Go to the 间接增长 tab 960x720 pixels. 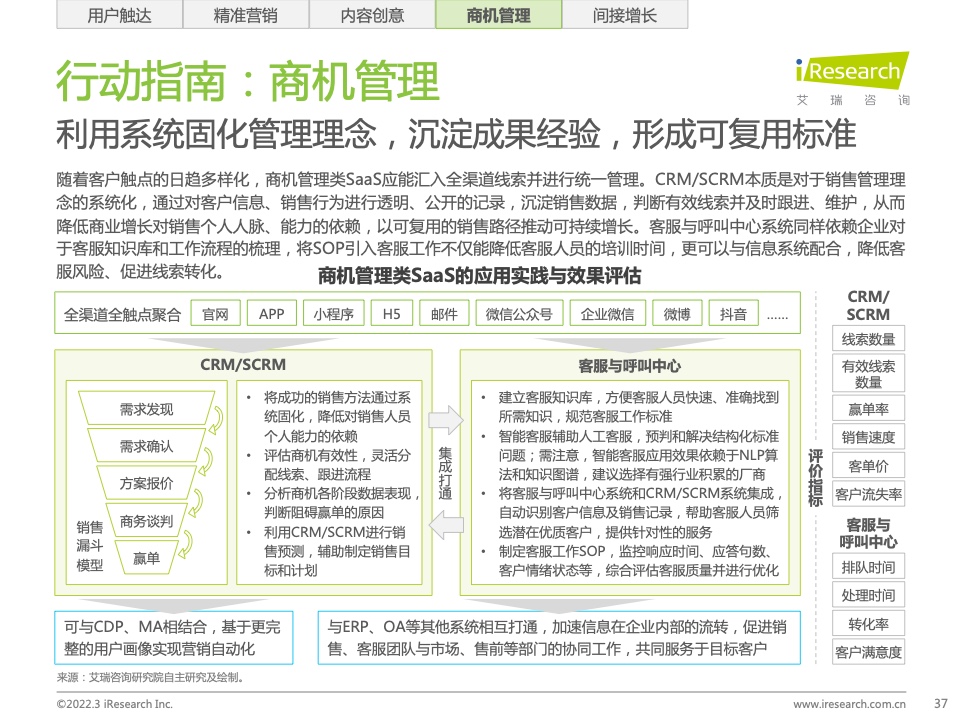[625, 15]
